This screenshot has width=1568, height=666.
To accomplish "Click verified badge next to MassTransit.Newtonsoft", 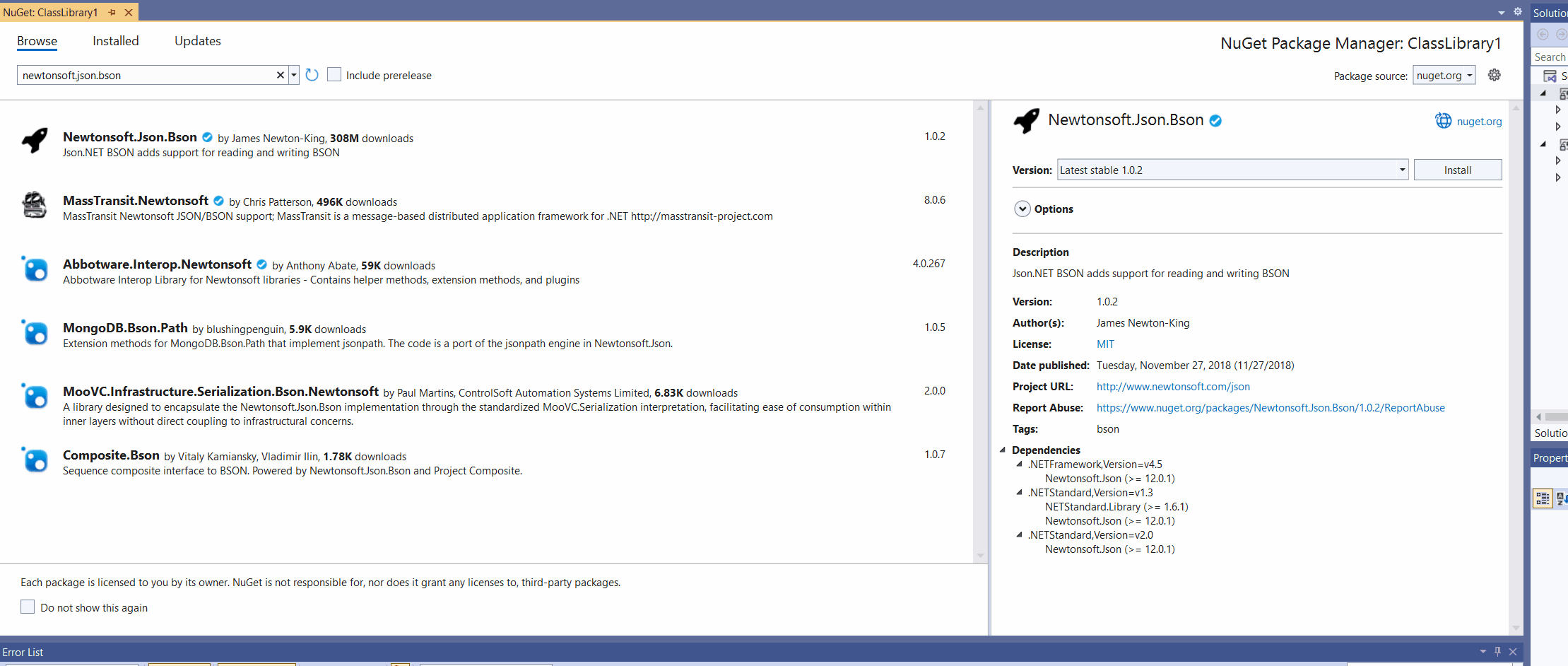I will pos(218,201).
